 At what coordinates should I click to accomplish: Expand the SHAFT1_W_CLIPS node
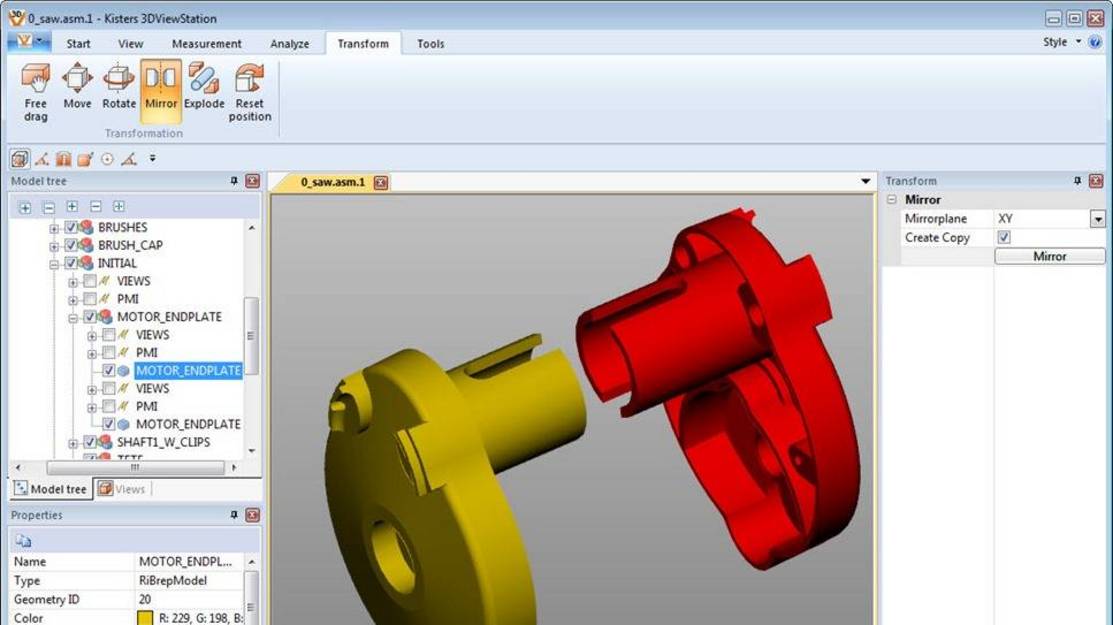pos(73,443)
